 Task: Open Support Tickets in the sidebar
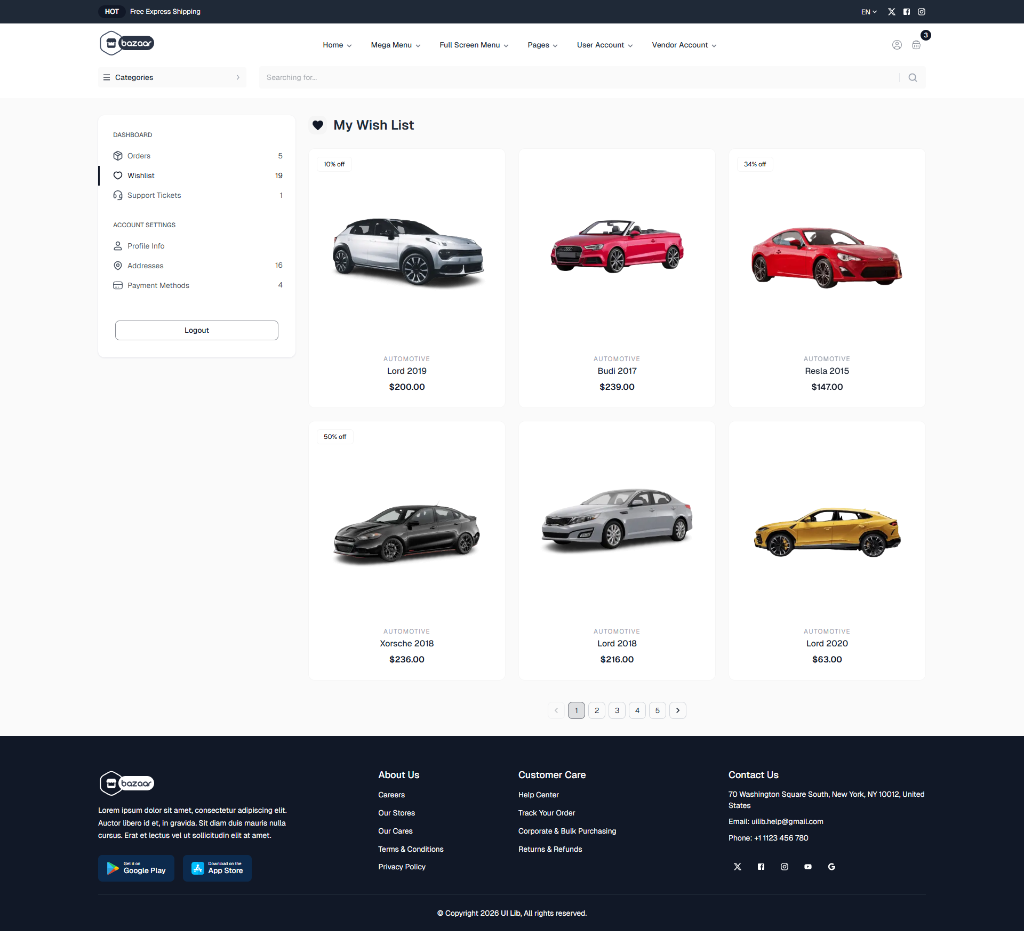[x=154, y=195]
